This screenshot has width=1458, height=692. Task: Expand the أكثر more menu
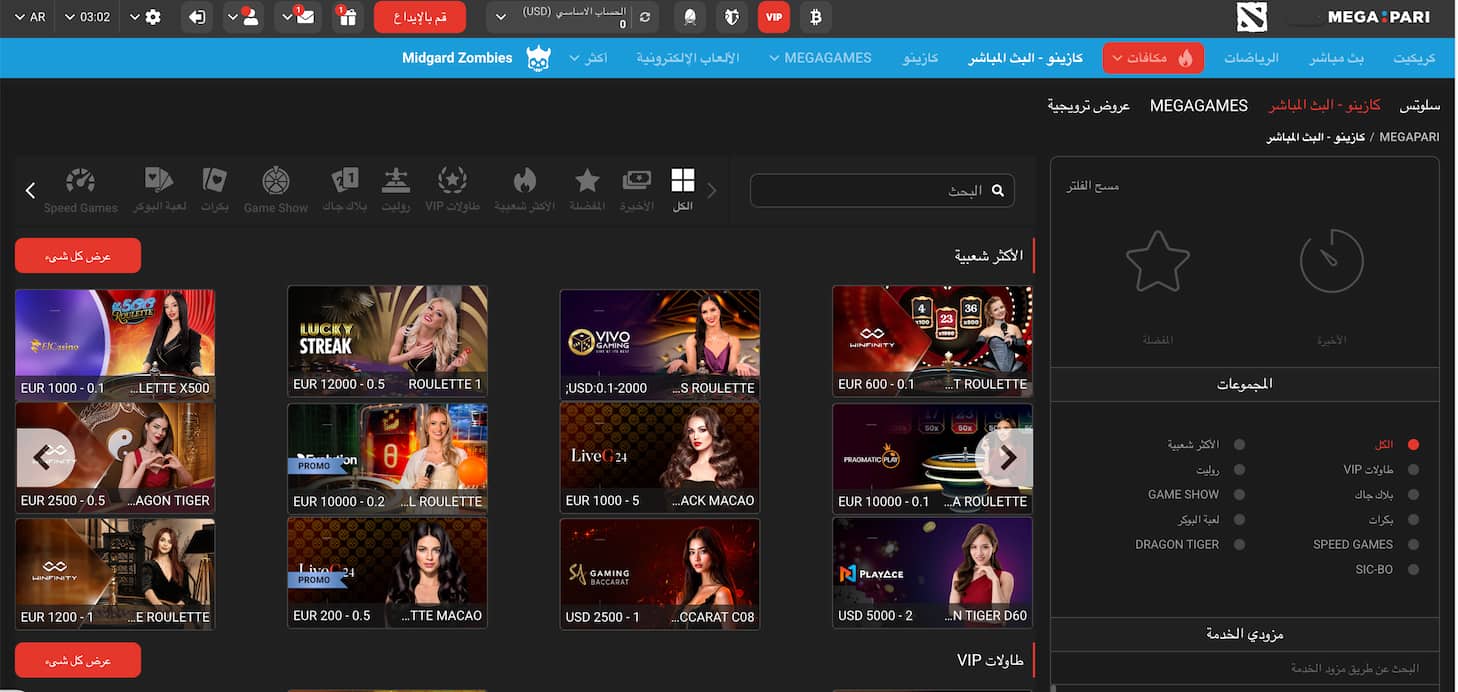(589, 58)
